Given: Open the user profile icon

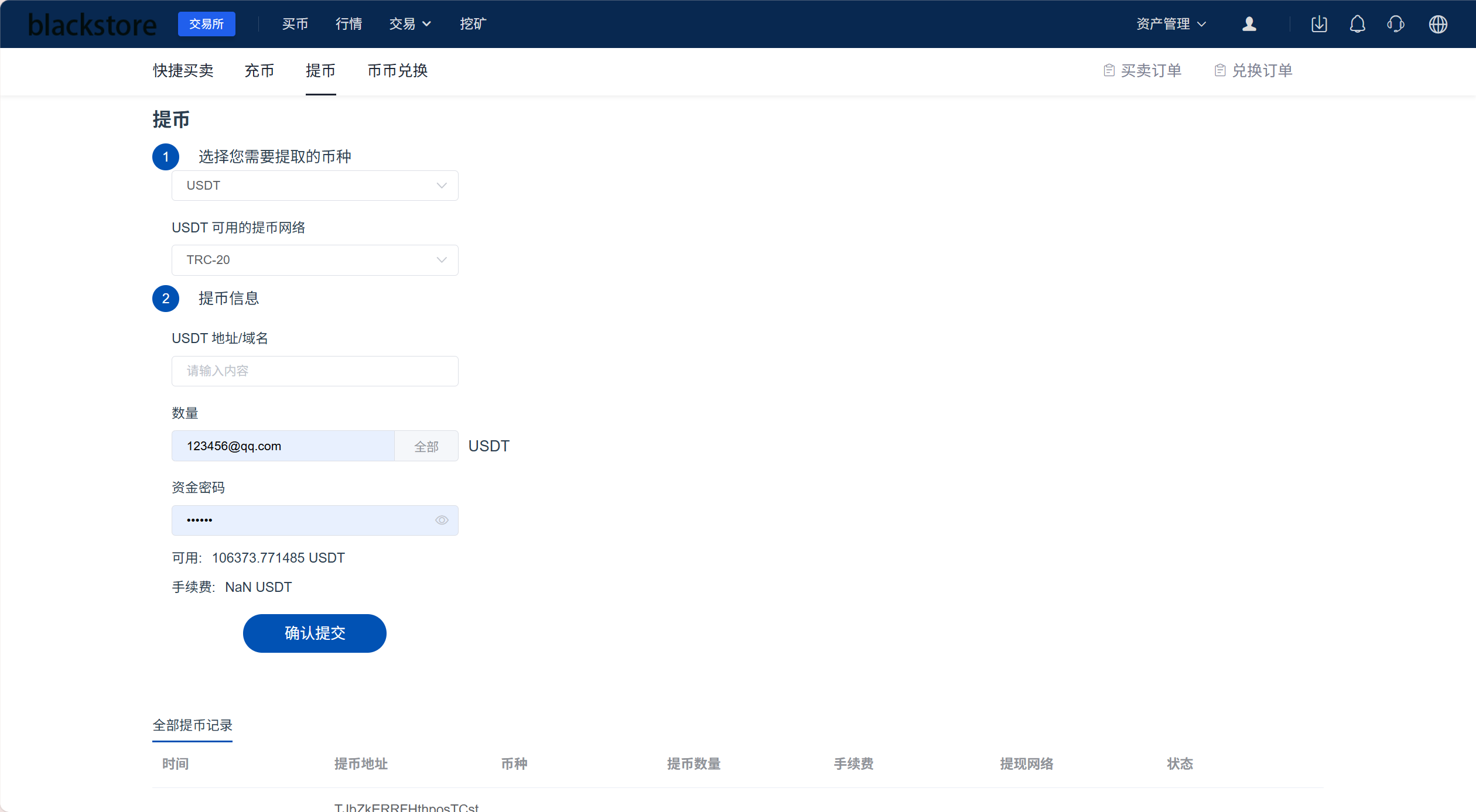Looking at the screenshot, I should click(1249, 24).
